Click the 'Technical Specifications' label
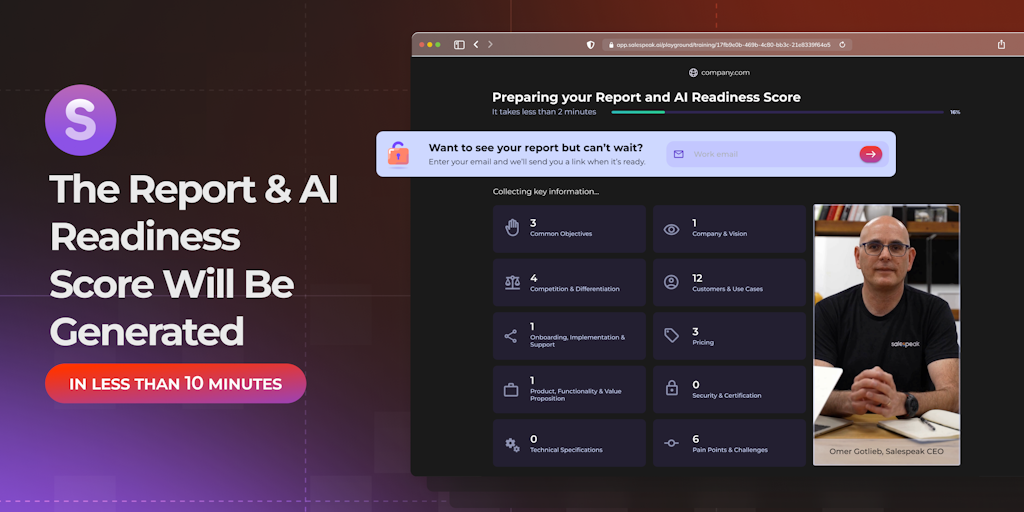Screen dimensions: 1024x512 click(x=566, y=450)
